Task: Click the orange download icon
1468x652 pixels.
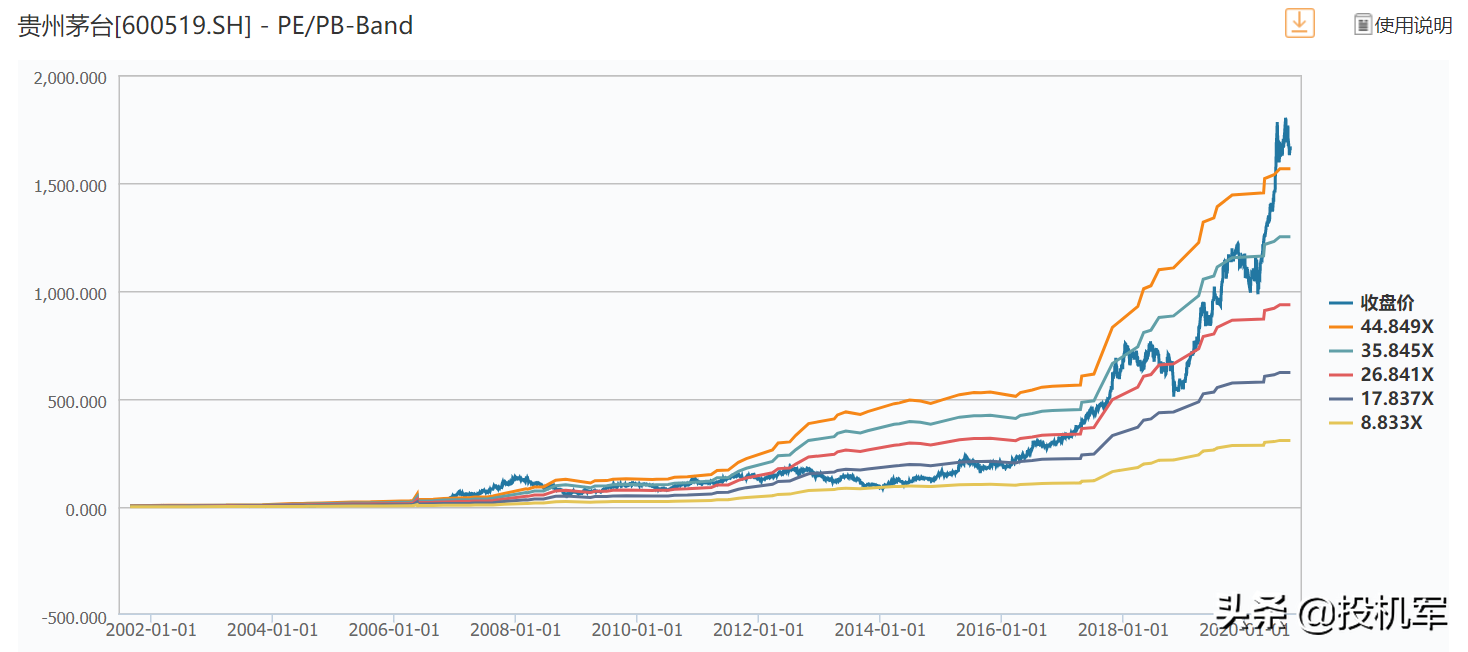Action: pos(1299,23)
